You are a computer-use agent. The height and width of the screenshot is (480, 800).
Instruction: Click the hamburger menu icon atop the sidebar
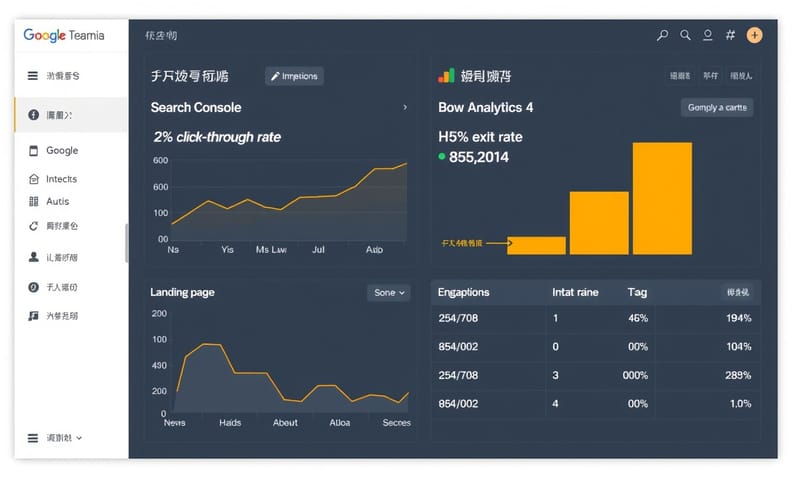click(33, 76)
